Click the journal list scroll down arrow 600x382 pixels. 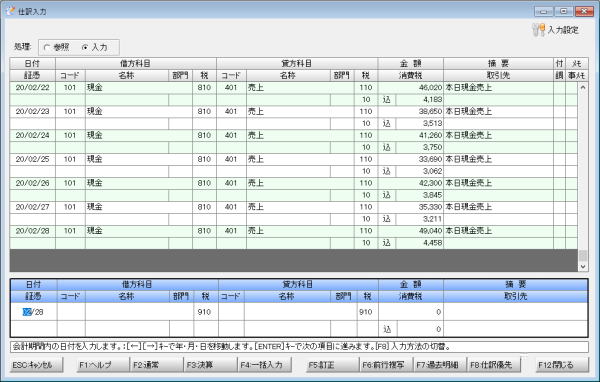pyautogui.click(x=583, y=266)
